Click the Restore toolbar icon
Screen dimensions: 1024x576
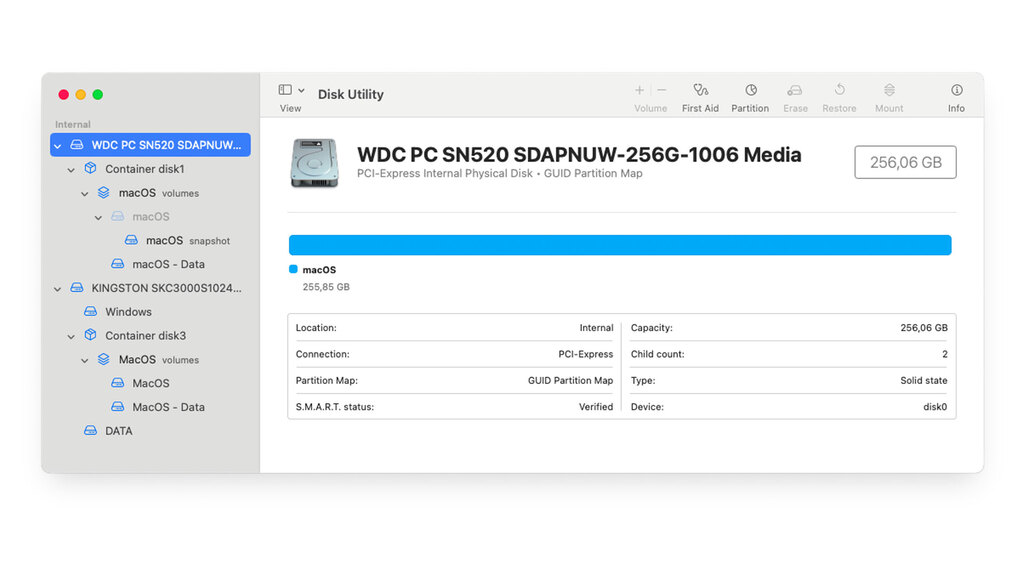[x=839, y=90]
